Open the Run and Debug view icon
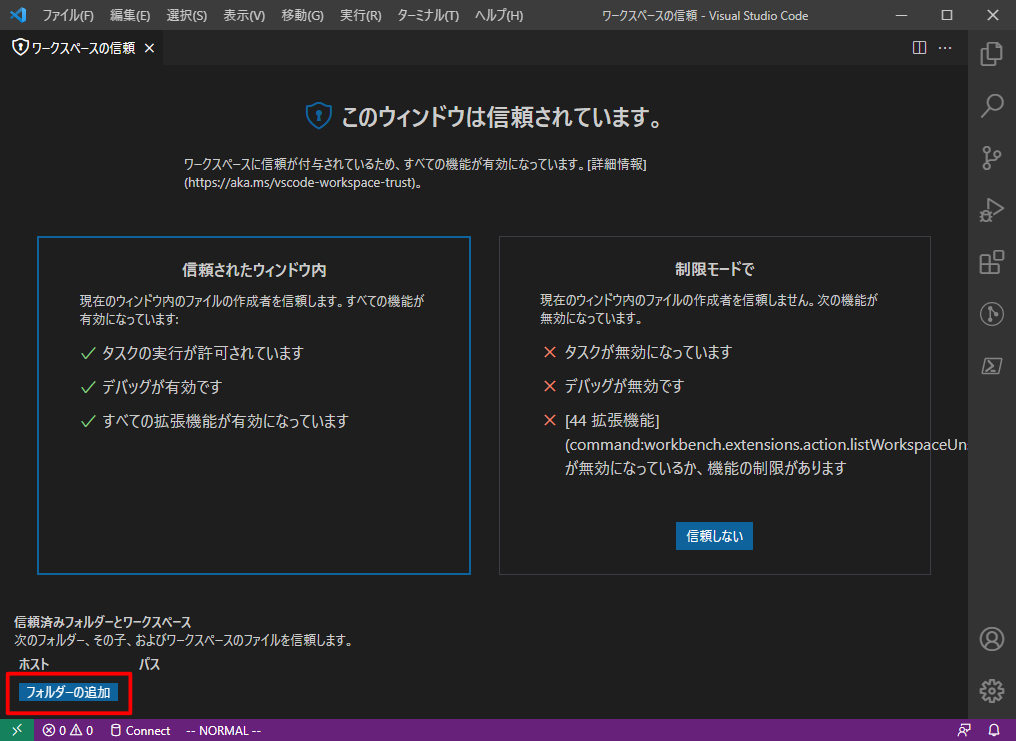This screenshot has width=1016, height=741. [991, 210]
